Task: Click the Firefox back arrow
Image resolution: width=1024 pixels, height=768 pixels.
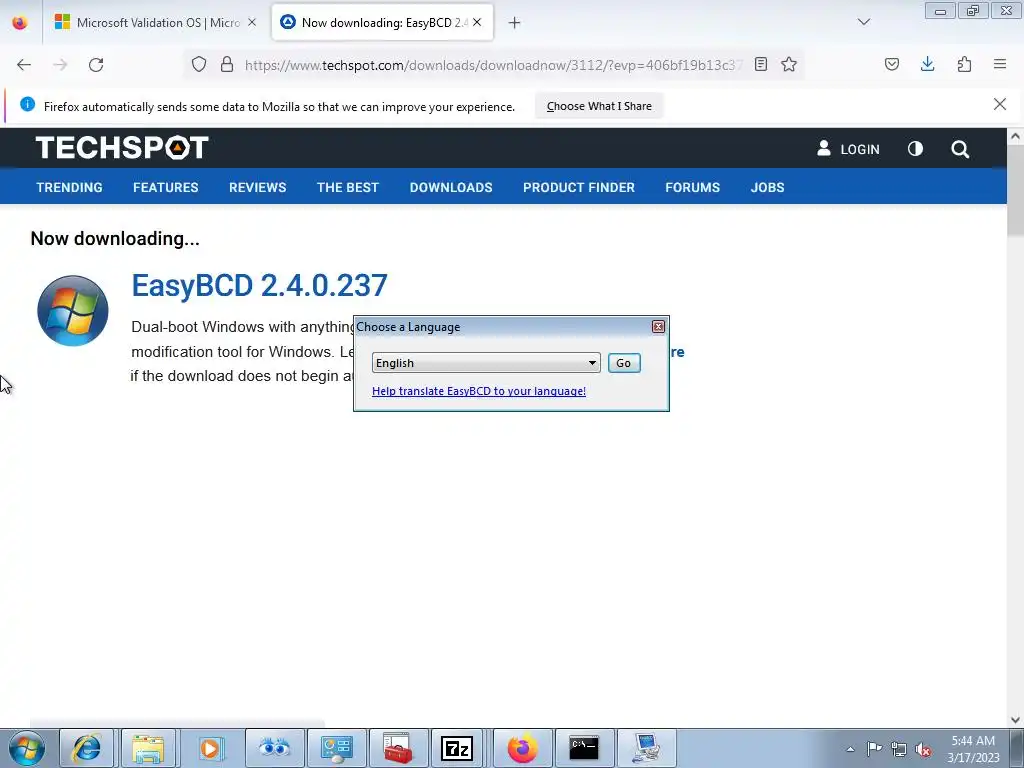Action: [x=24, y=65]
